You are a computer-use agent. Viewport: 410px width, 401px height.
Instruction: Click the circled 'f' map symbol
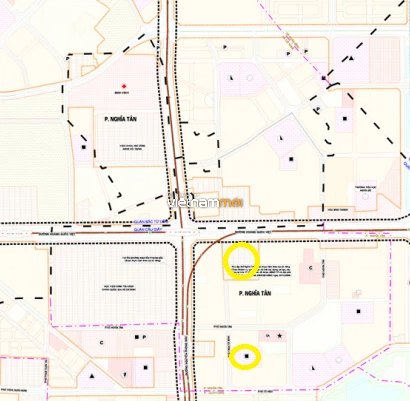tap(125, 374)
